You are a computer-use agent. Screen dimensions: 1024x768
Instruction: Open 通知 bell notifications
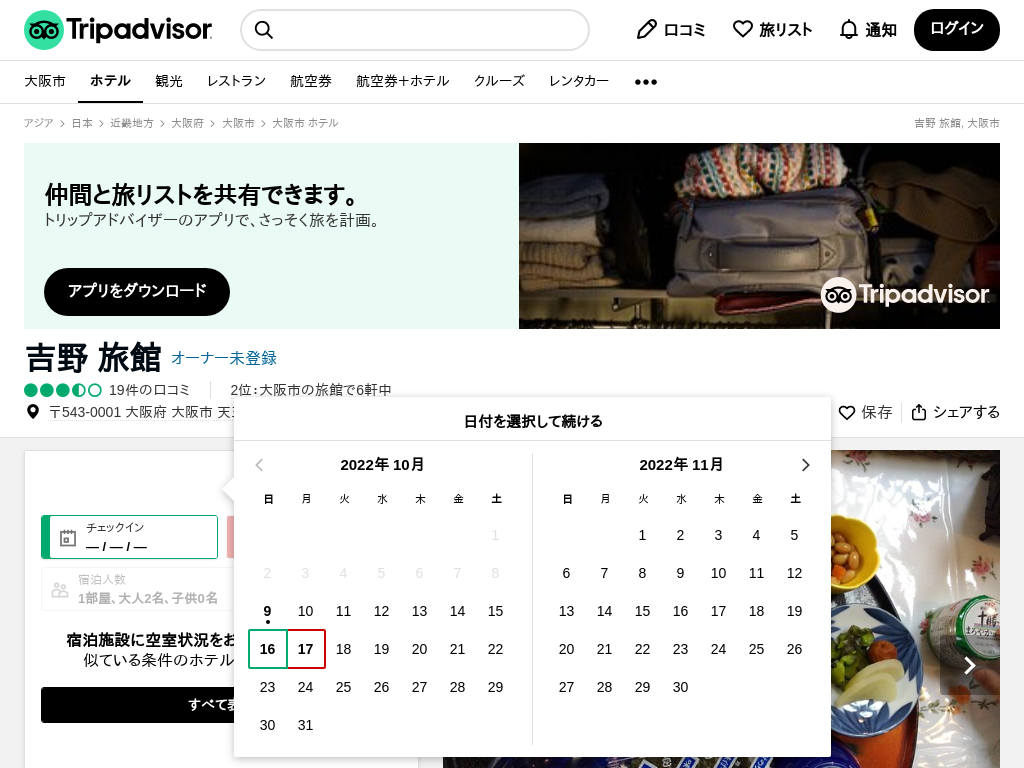coord(868,29)
